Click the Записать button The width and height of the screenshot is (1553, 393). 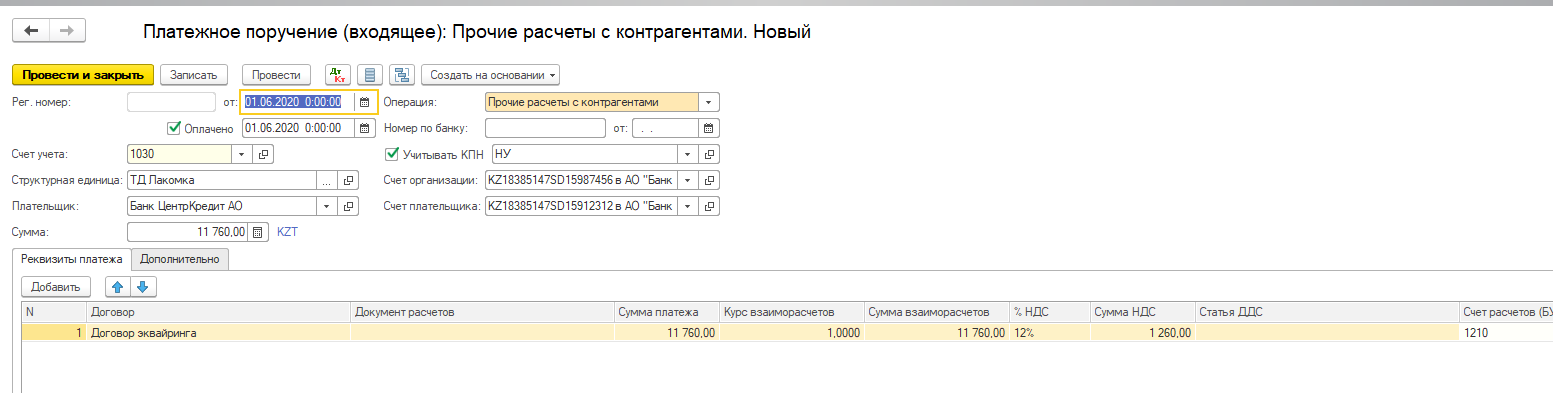pos(194,75)
